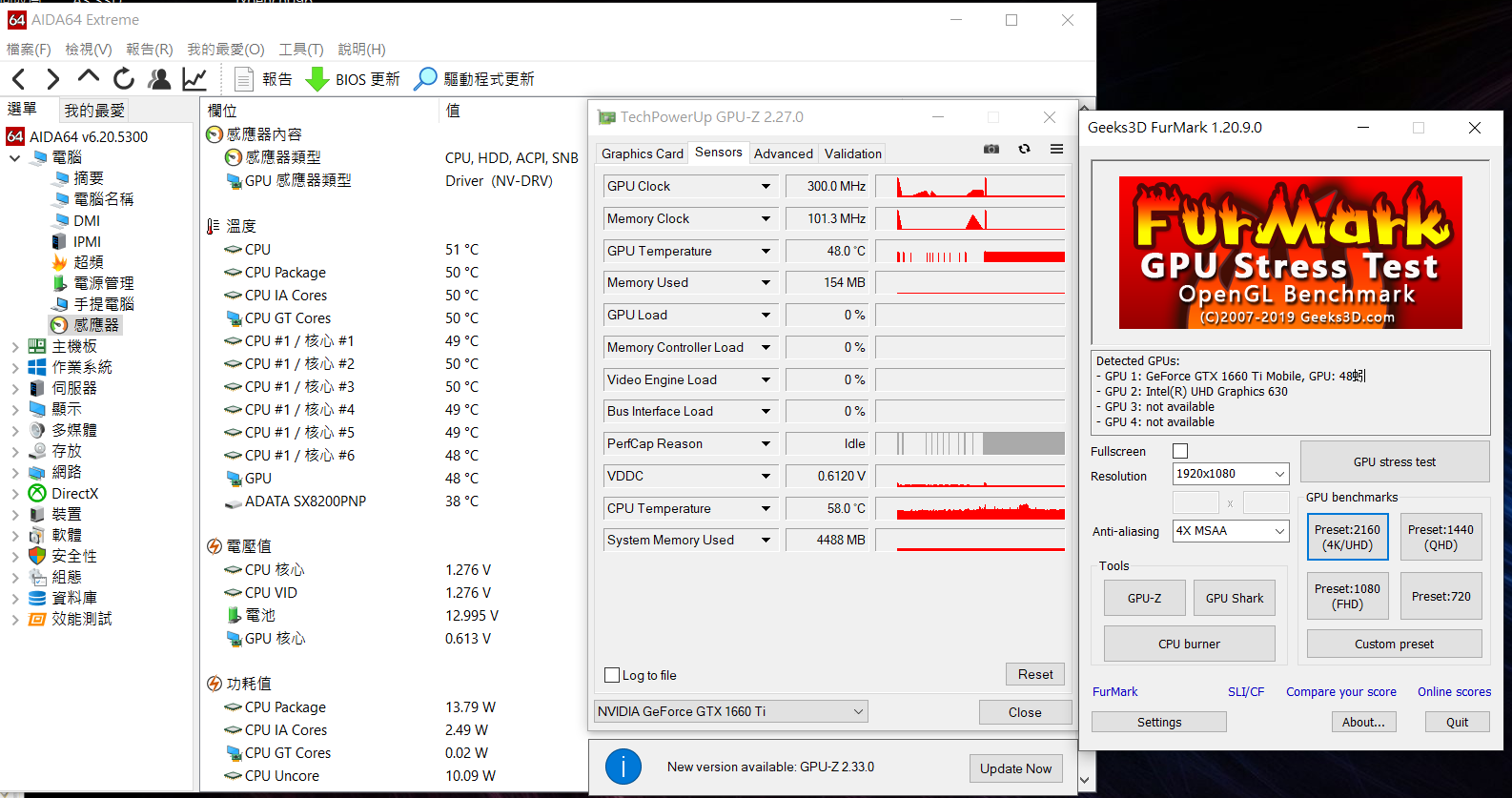Open FurMark Settings button

pyautogui.click(x=1159, y=722)
